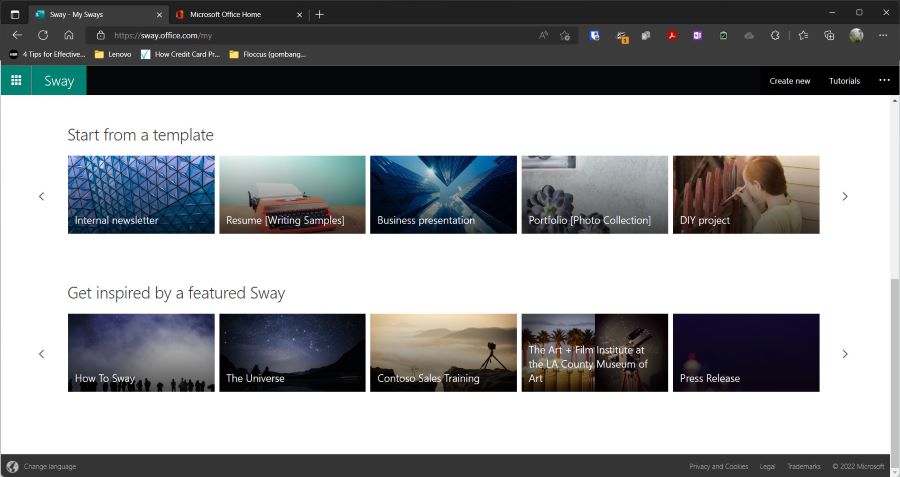Open Privacy and Cookies link
This screenshot has height=477, width=900.
(x=719, y=467)
